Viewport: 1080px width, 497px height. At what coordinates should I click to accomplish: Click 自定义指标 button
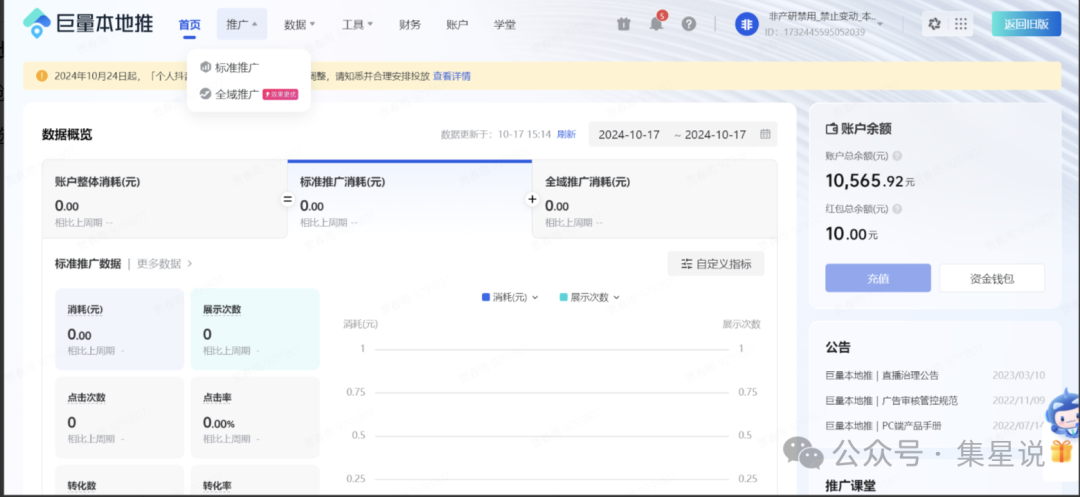716,264
